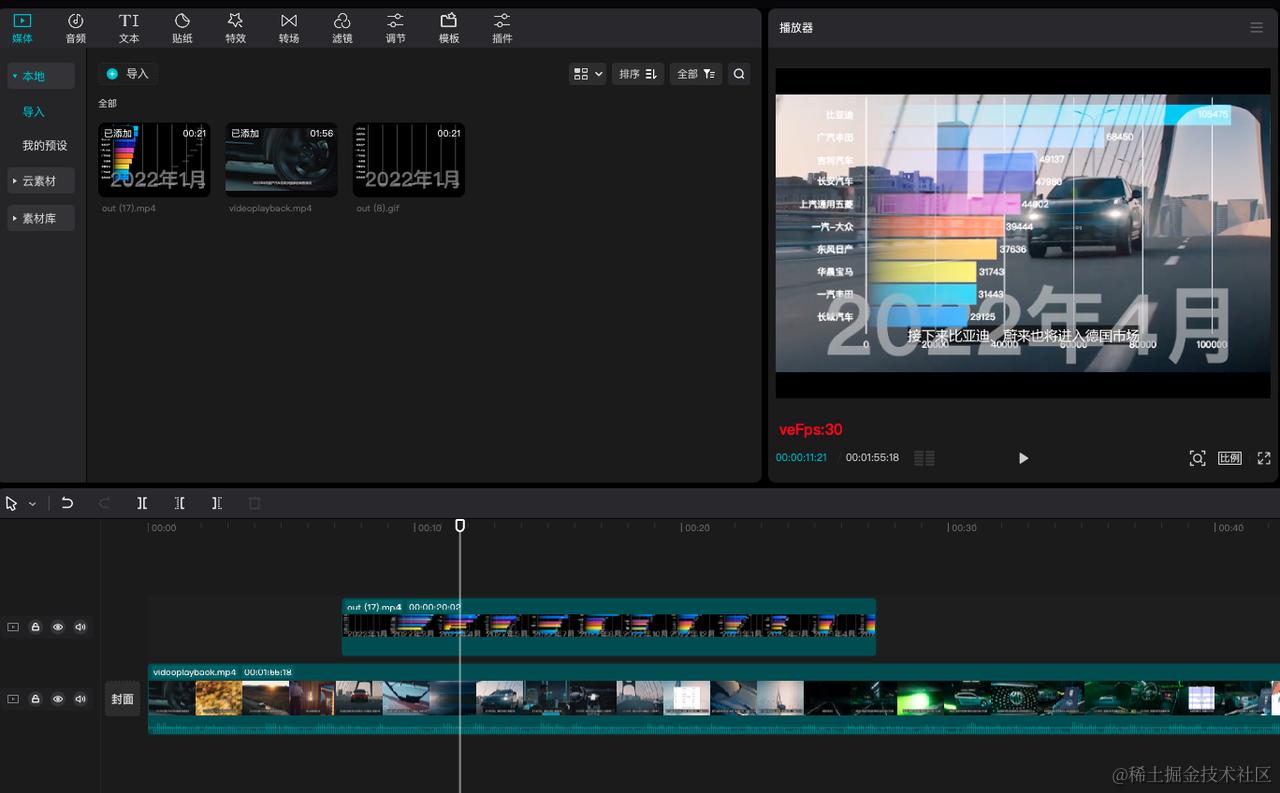Click the 封面 cover button
Screen dimensions: 1280x793
click(x=123, y=699)
